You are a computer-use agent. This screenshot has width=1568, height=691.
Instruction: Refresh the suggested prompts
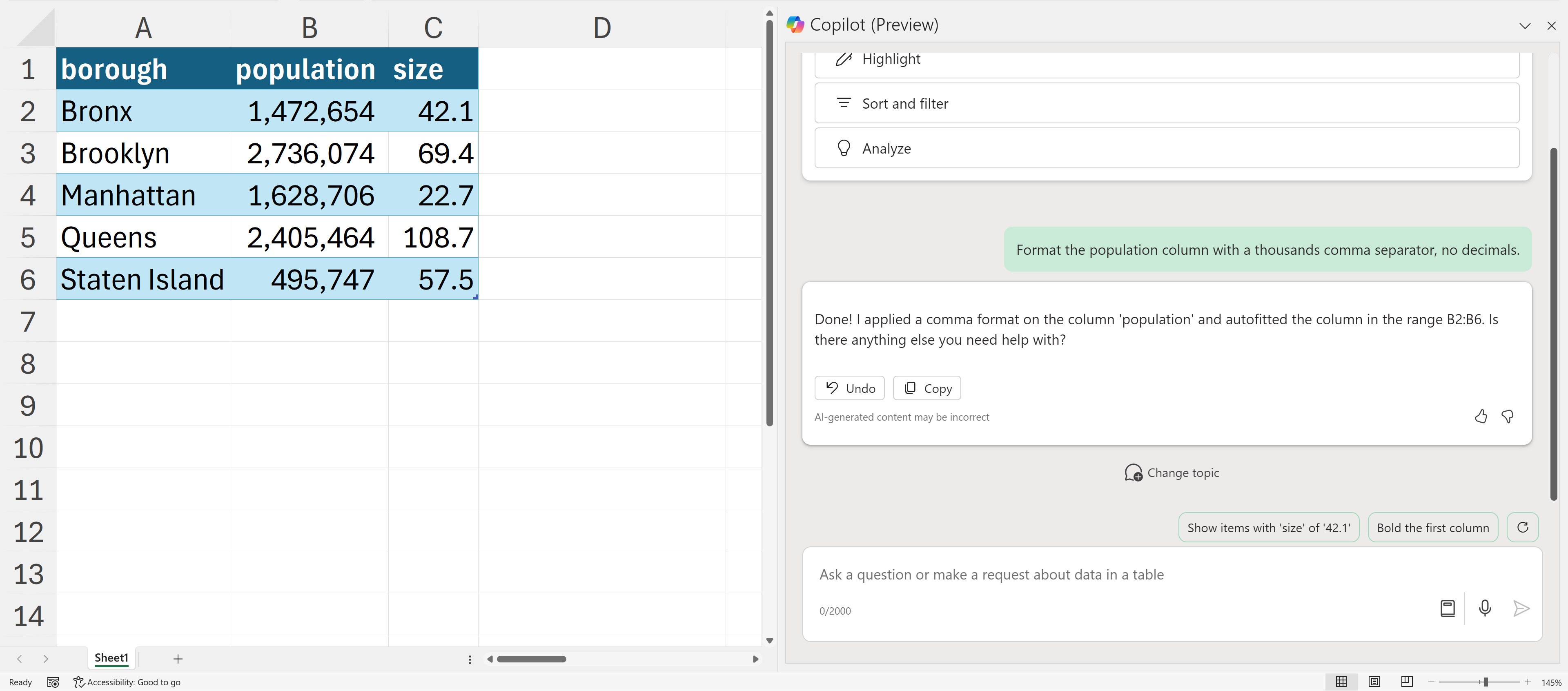coord(1522,527)
